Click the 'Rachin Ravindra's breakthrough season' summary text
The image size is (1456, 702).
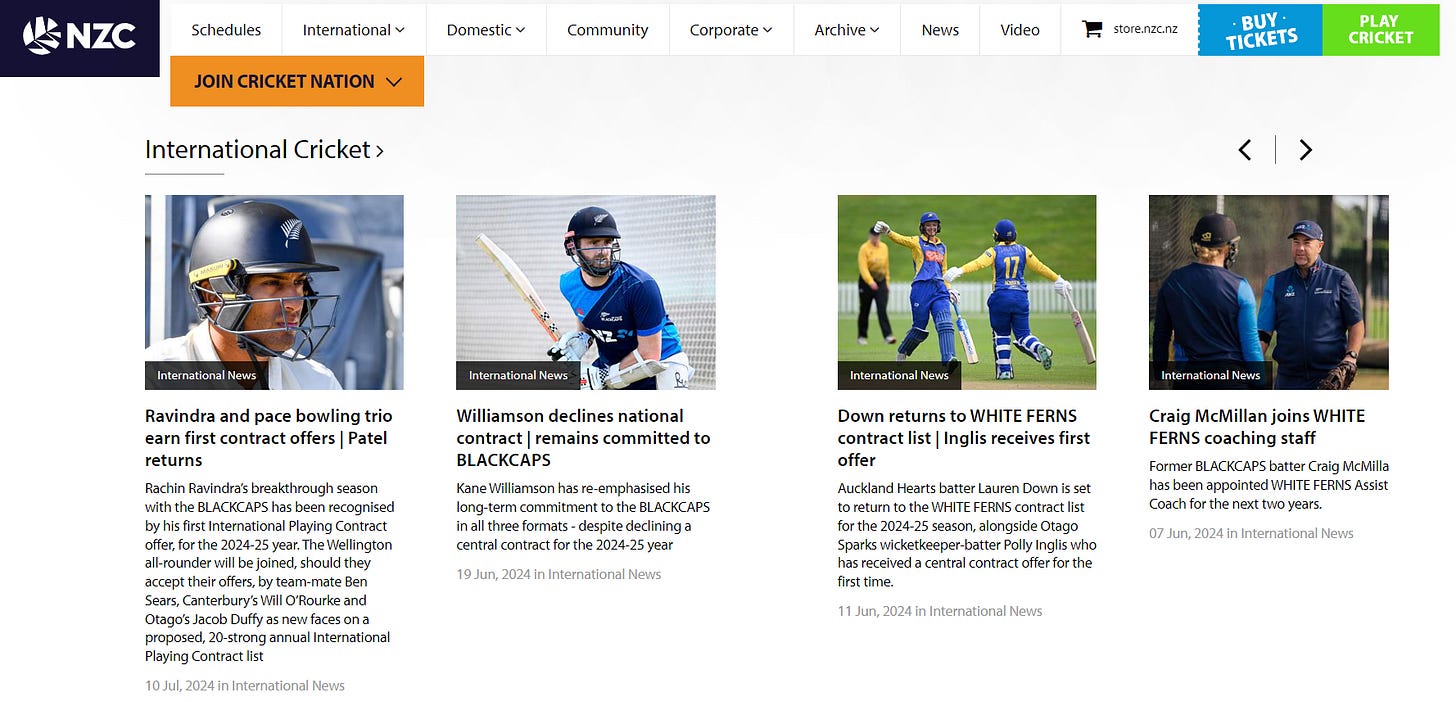click(269, 572)
